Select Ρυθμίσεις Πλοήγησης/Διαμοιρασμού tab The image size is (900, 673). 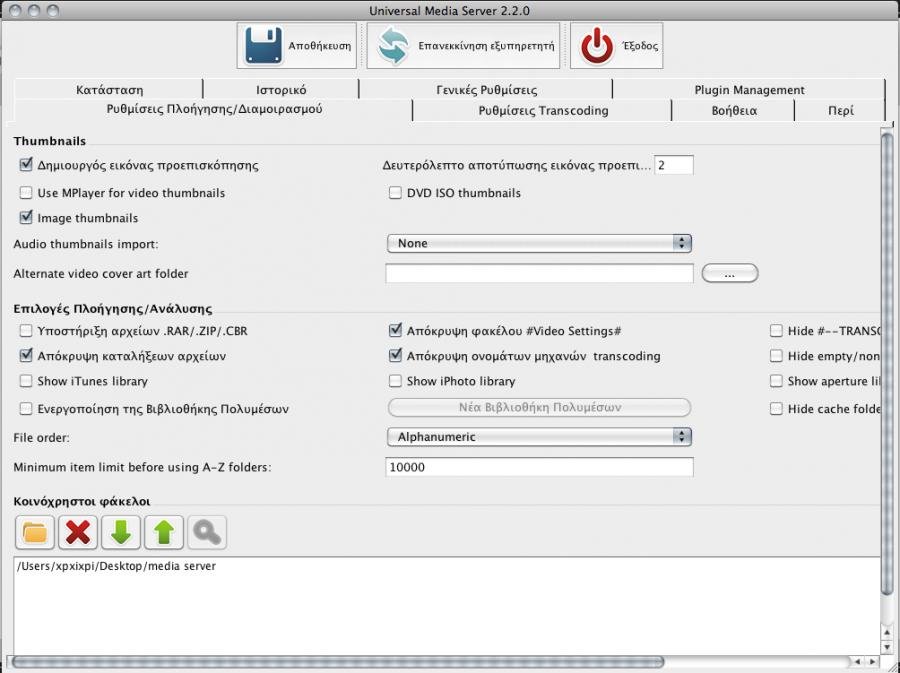coord(214,110)
